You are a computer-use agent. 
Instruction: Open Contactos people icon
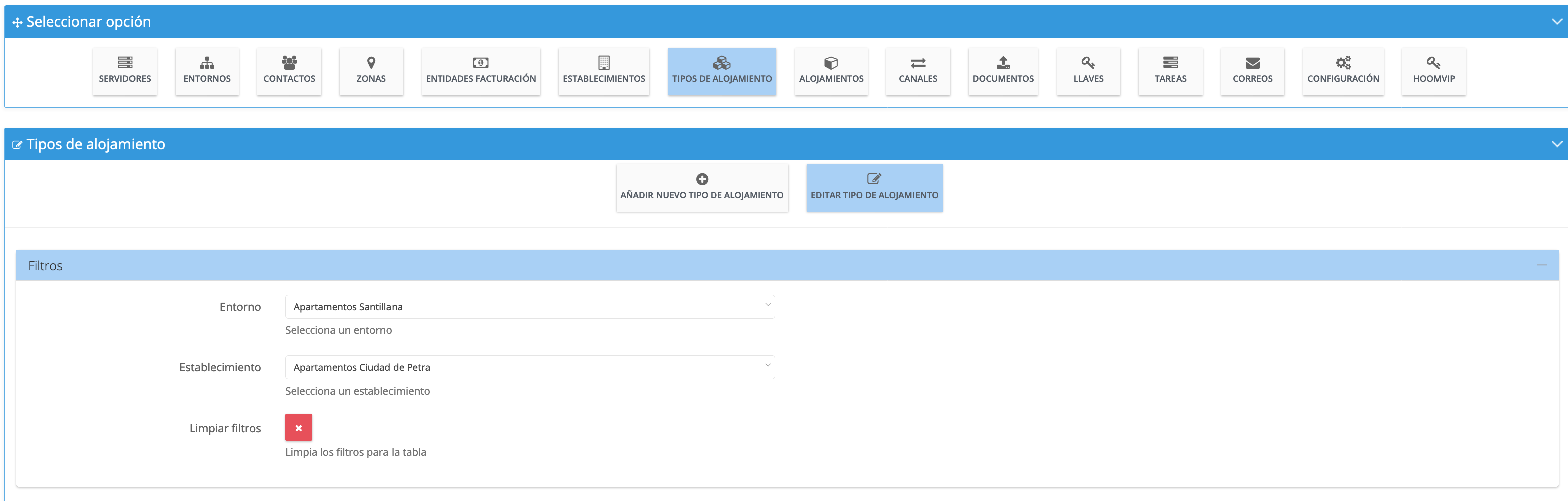[289, 63]
